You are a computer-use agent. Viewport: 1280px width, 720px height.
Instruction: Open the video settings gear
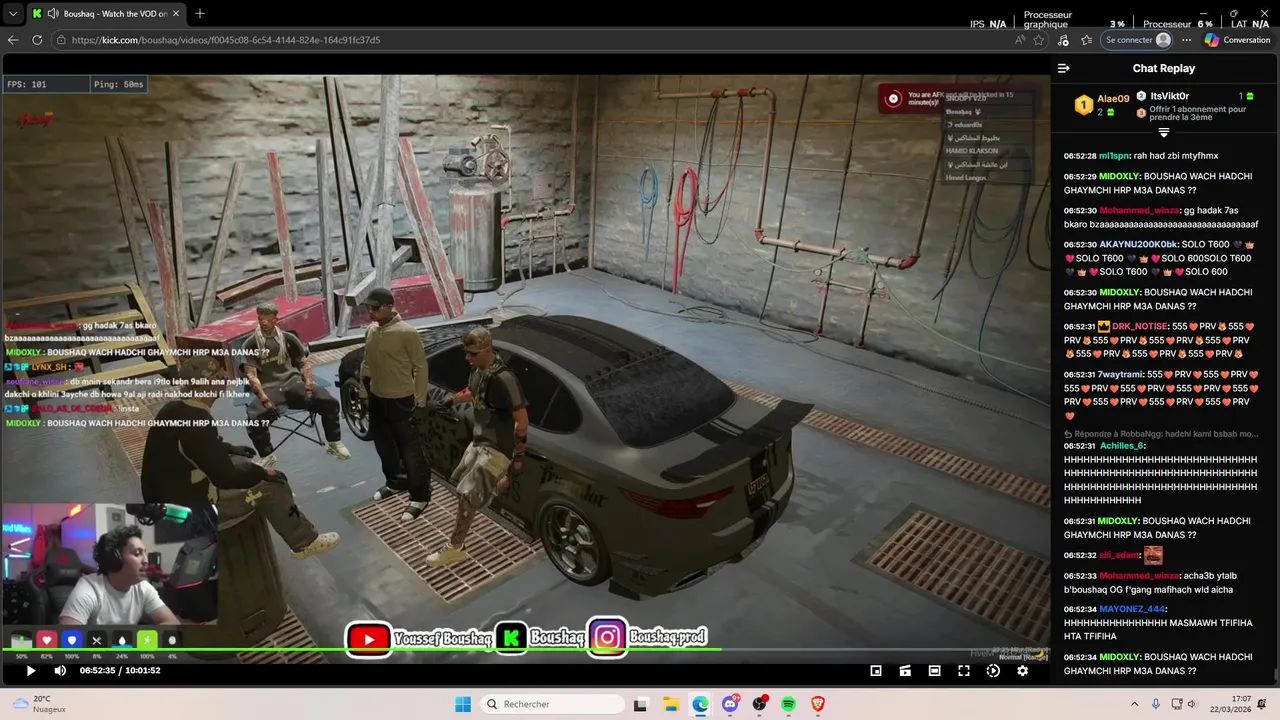pos(1022,671)
